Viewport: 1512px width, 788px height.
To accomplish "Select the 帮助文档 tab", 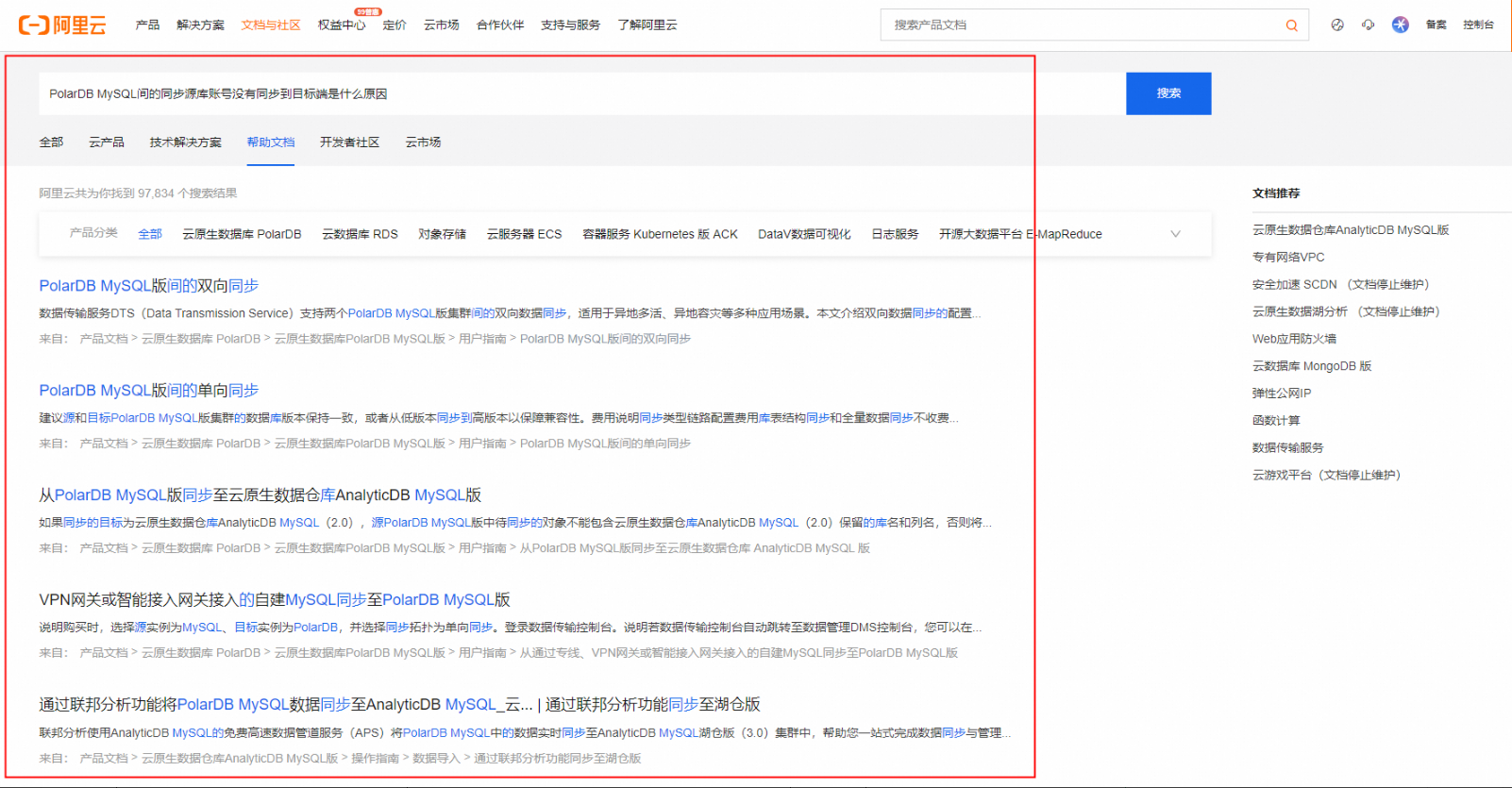I will [x=271, y=143].
